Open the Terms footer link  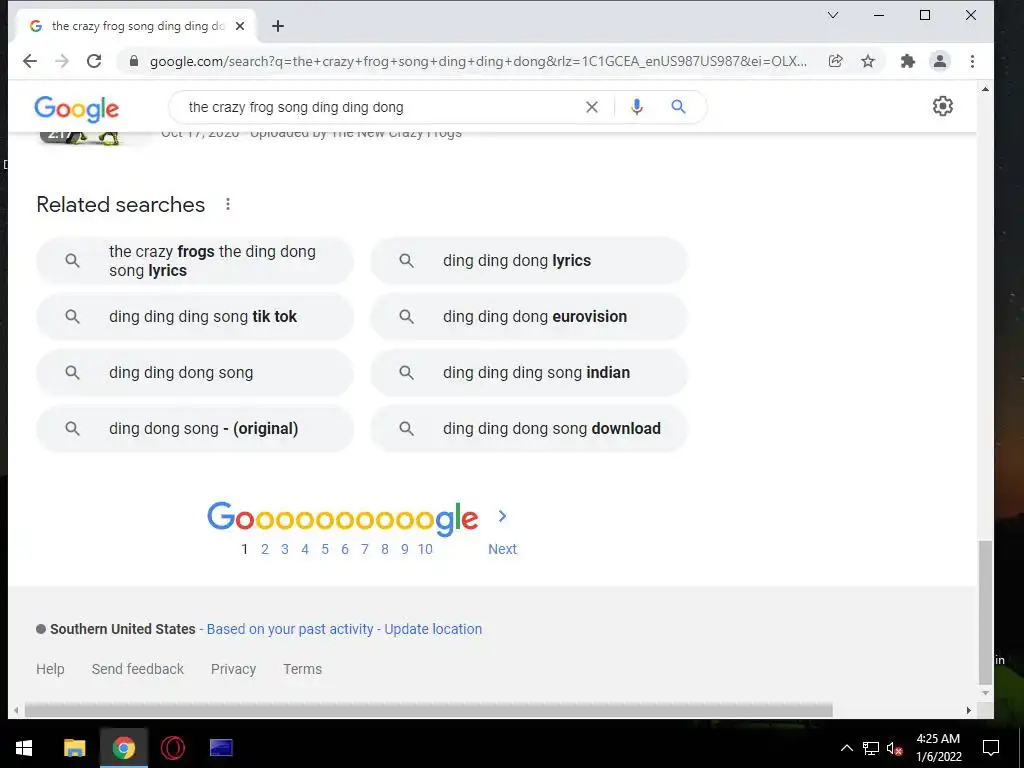click(x=302, y=669)
